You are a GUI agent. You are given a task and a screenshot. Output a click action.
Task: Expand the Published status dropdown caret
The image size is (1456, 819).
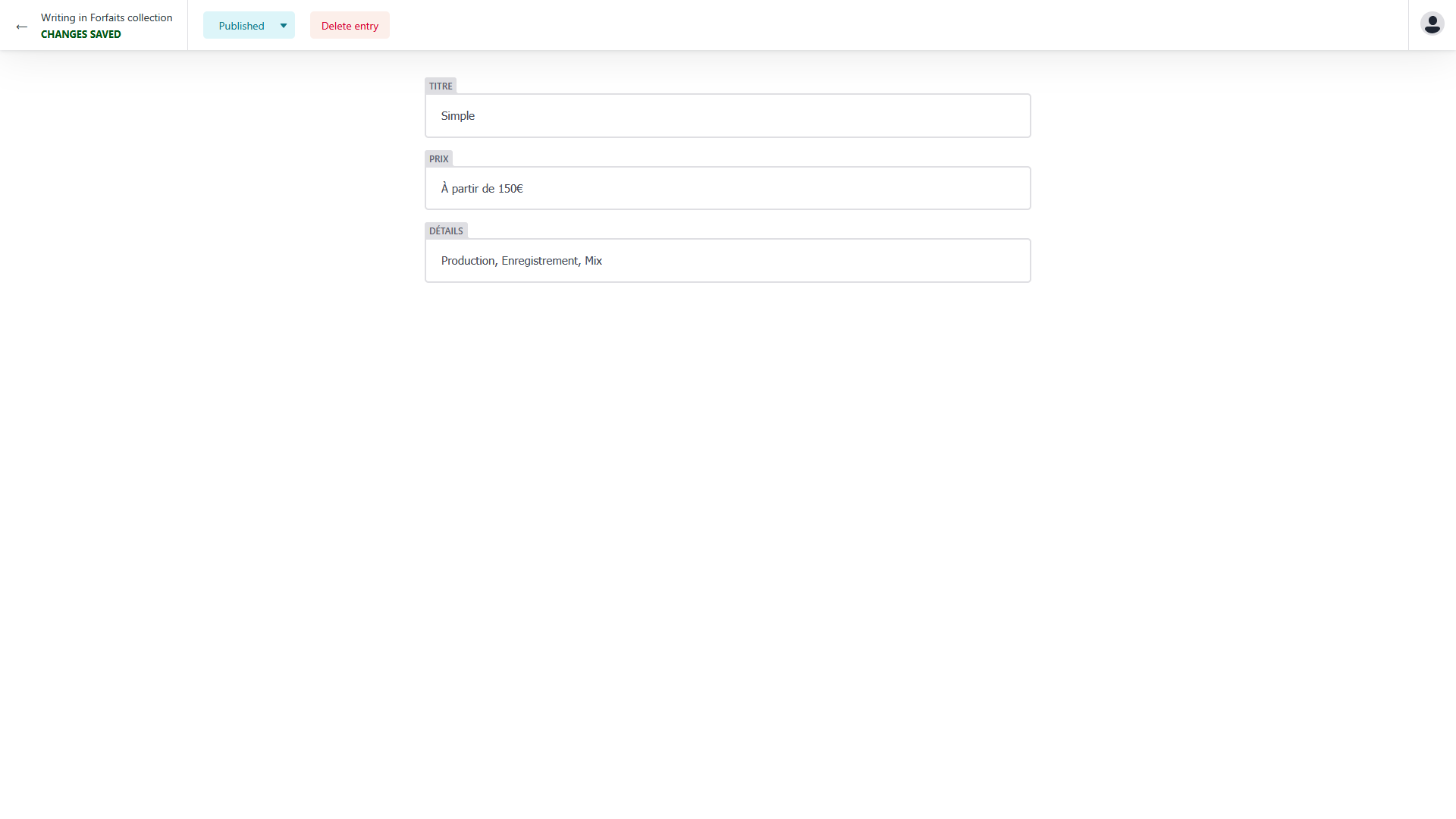tap(284, 26)
